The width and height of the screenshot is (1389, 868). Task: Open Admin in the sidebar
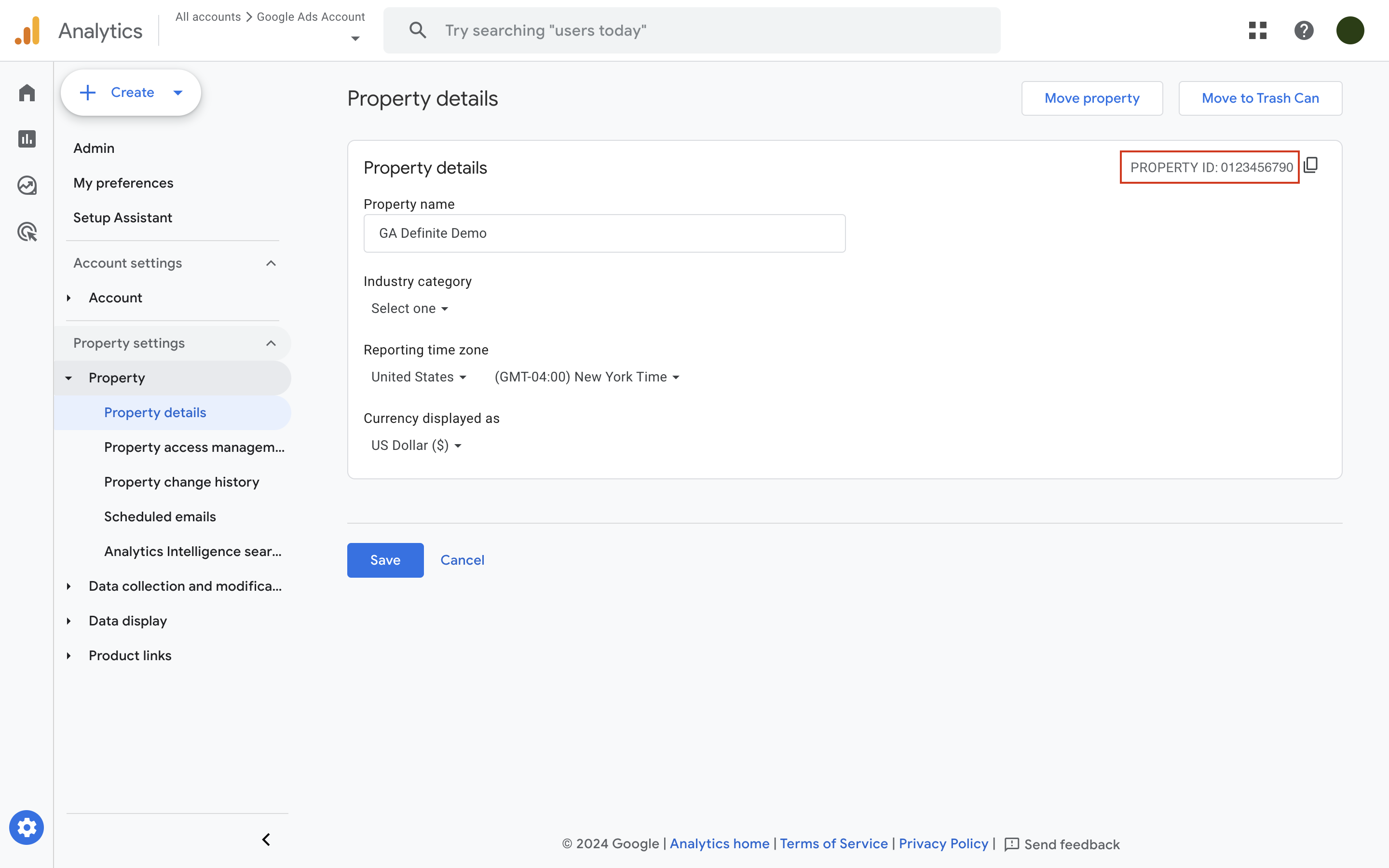pyautogui.click(x=94, y=148)
